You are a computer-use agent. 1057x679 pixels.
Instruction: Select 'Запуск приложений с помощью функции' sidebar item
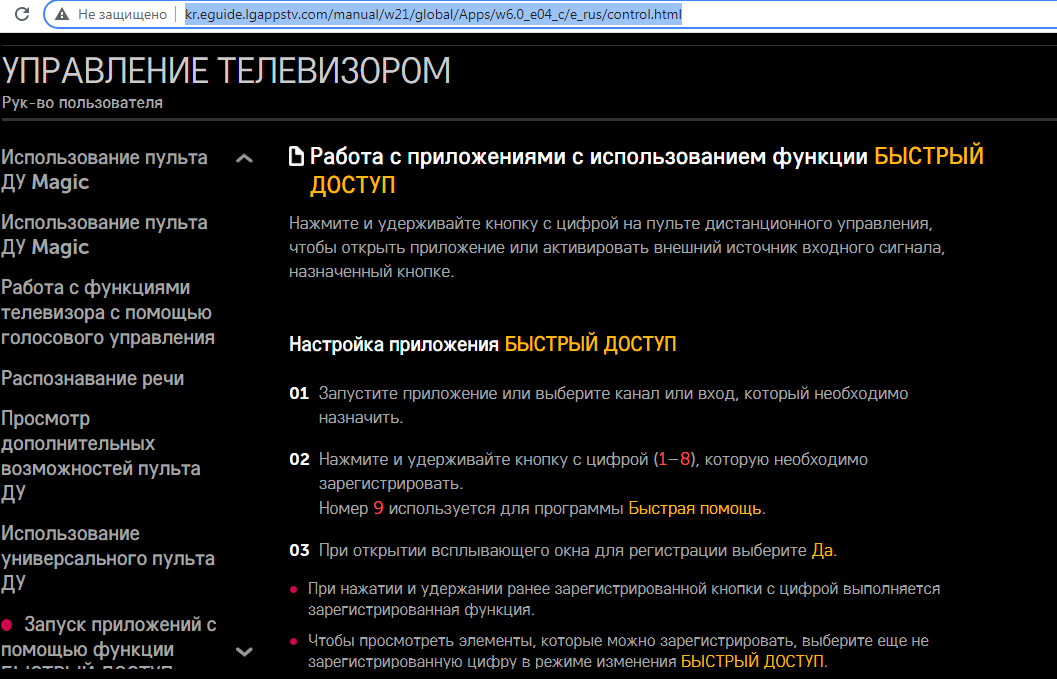pos(120,637)
